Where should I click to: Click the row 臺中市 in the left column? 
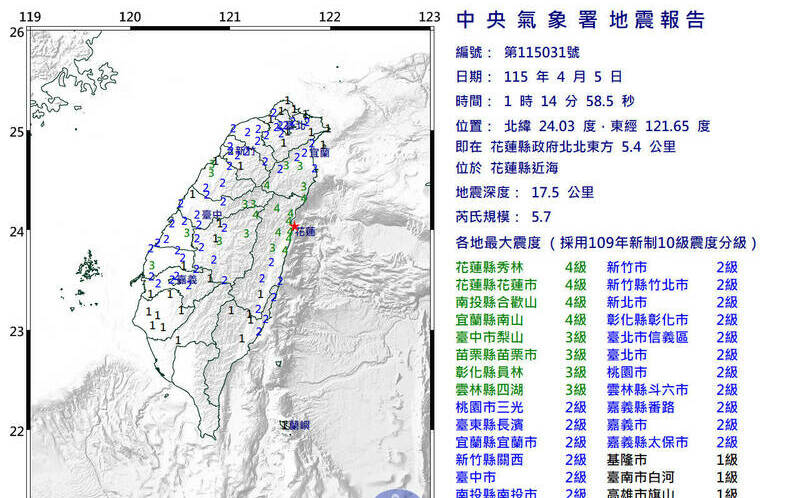click(x=521, y=477)
